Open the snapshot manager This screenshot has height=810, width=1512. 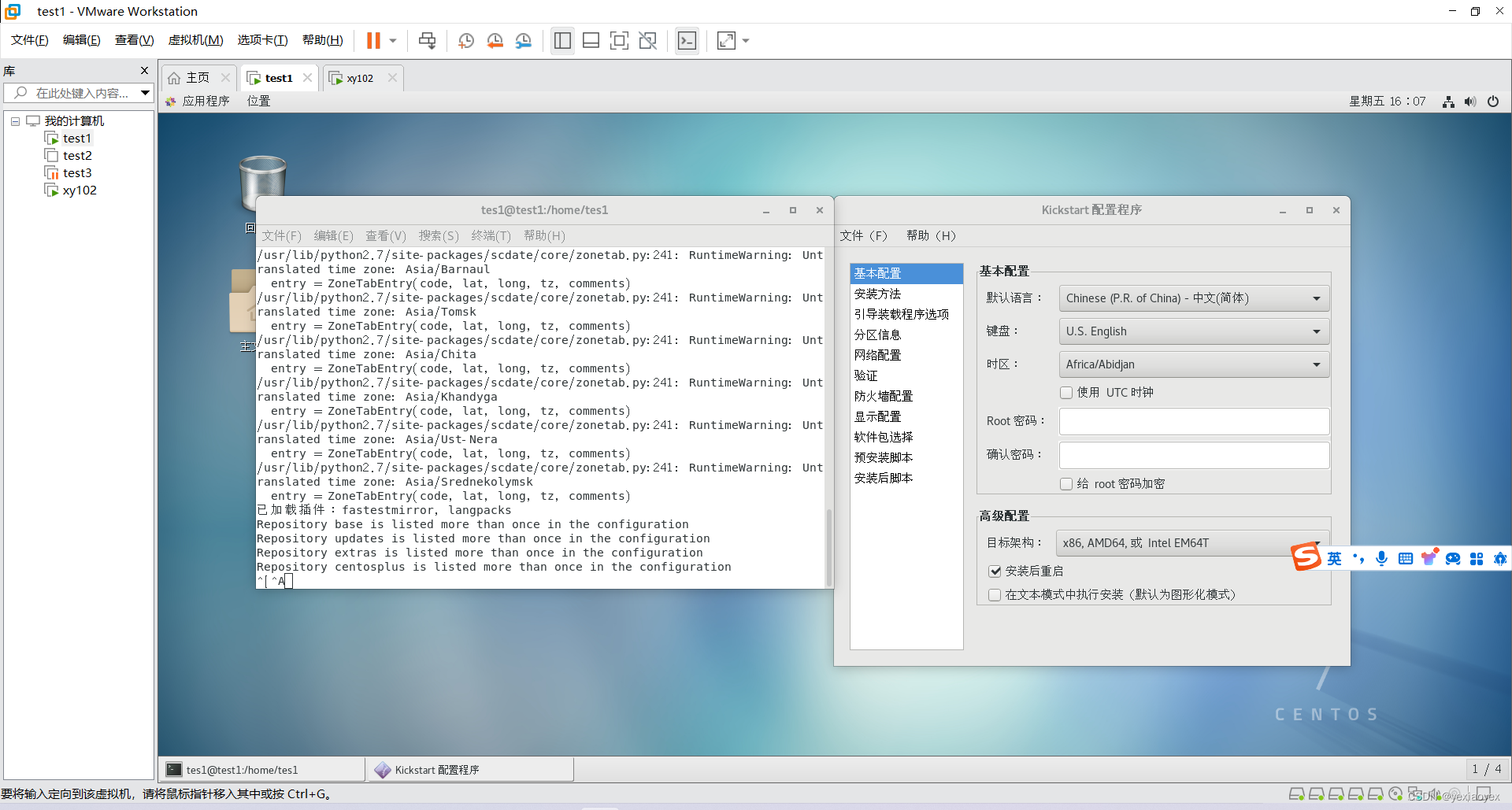click(x=523, y=40)
